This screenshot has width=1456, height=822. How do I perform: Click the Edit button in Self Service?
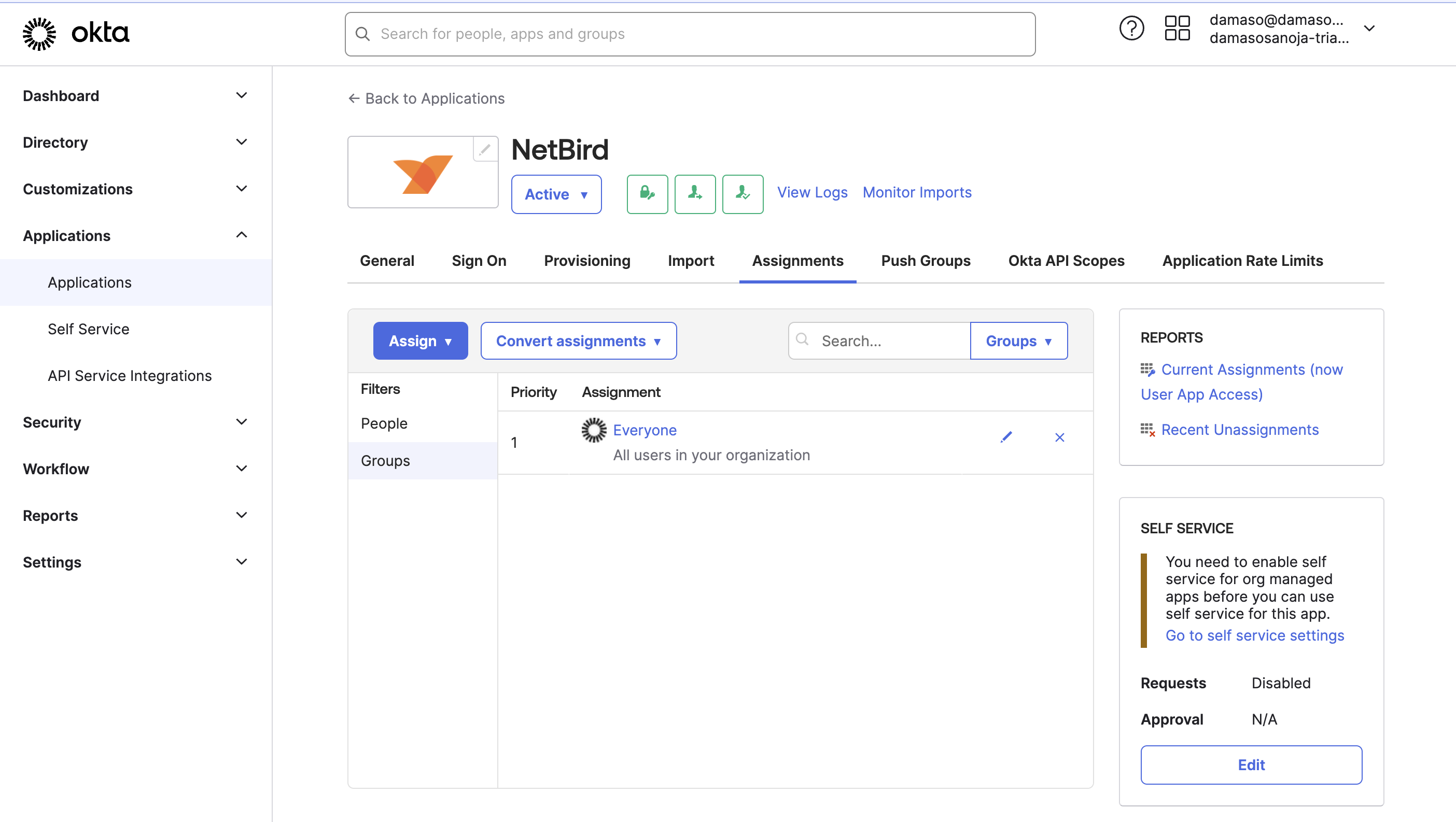tap(1251, 764)
